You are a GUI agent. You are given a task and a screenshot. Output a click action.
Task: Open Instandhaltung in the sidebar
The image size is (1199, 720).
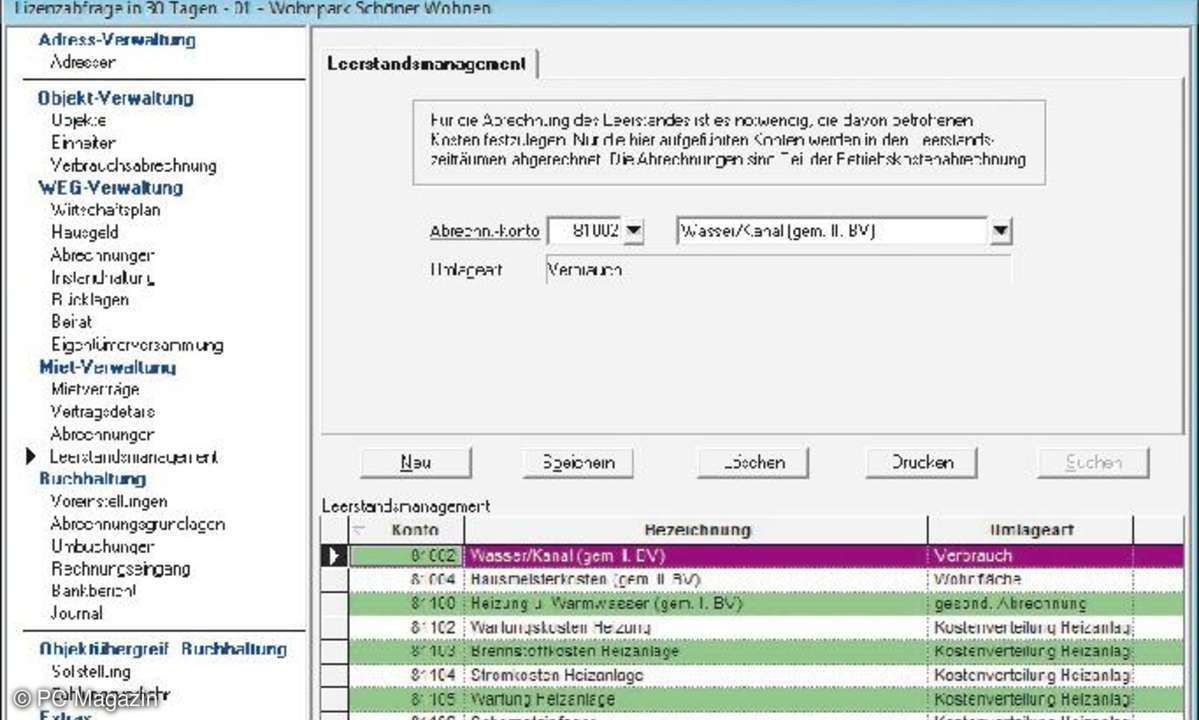click(x=102, y=277)
